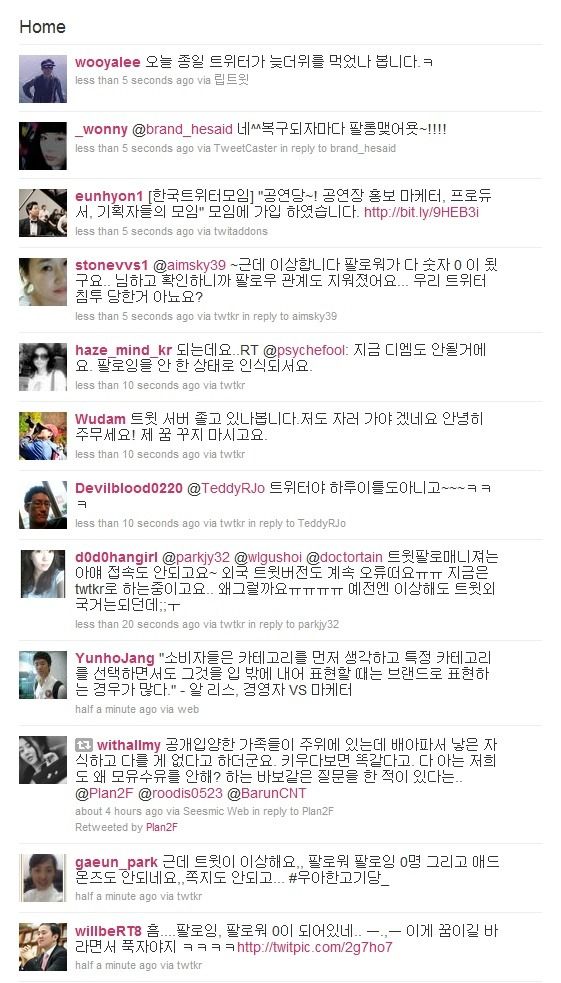The image size is (561, 983).
Task: Click the retweet icon beside withallmy
Action: 83,745
